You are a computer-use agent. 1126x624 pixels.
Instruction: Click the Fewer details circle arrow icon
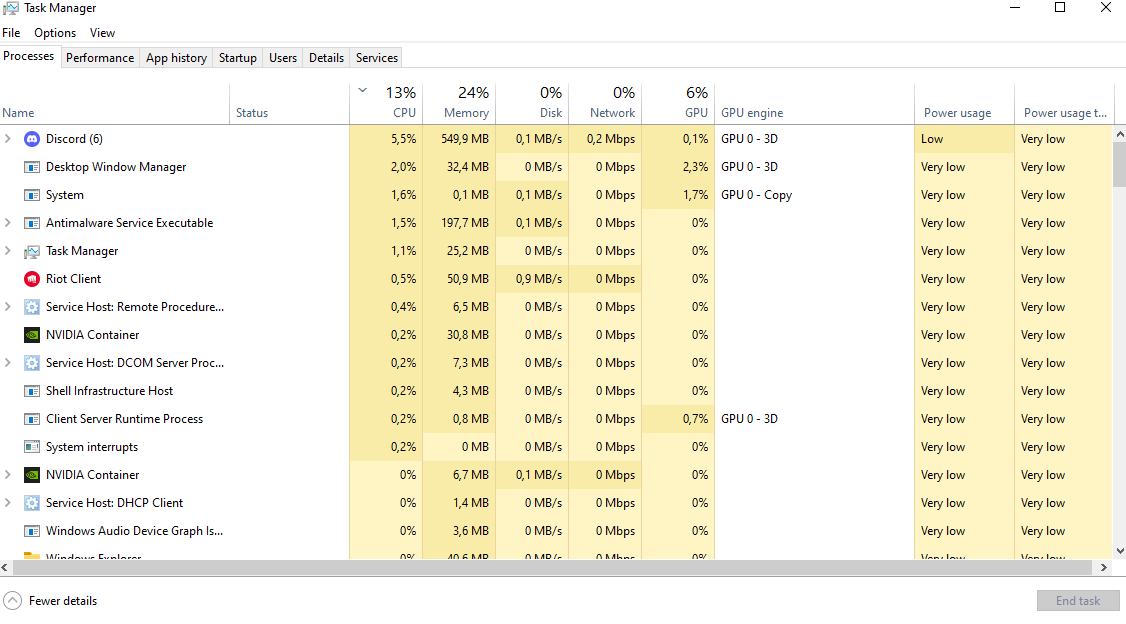click(12, 601)
